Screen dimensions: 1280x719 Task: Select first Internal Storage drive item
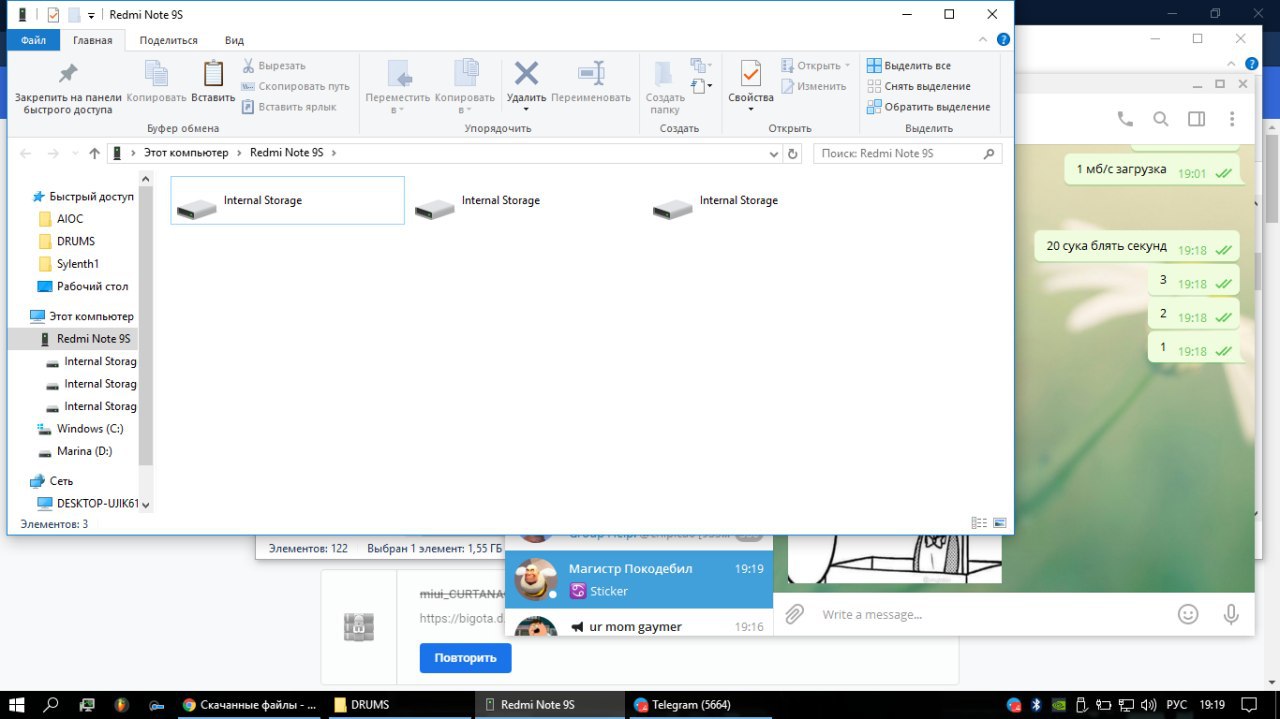(288, 200)
